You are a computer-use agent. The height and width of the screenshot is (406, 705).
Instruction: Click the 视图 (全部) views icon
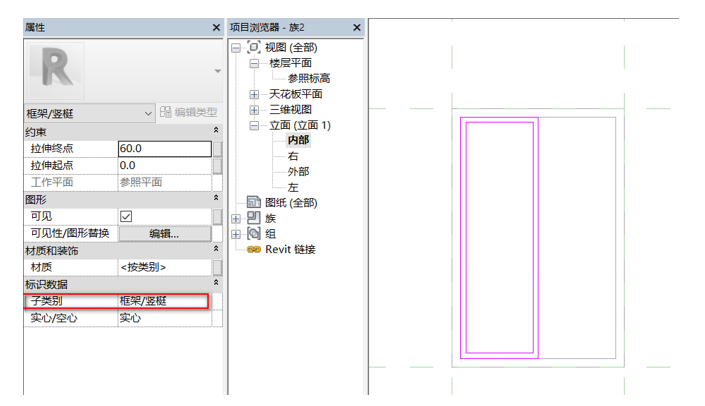click(254, 47)
